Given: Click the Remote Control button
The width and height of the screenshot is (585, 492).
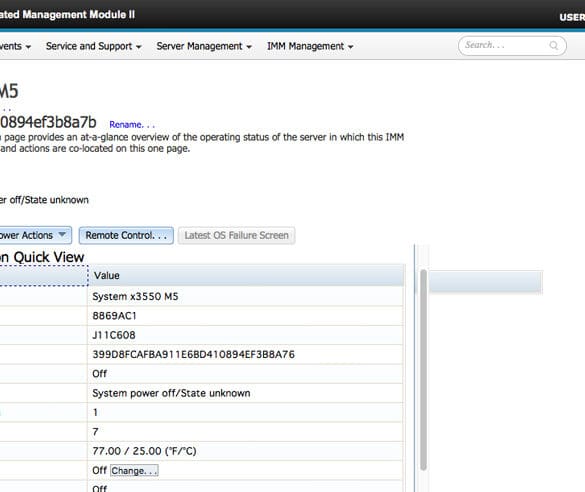Looking at the screenshot, I should 126,235.
